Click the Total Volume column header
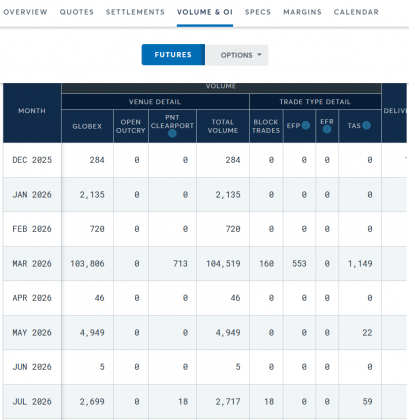 223,126
